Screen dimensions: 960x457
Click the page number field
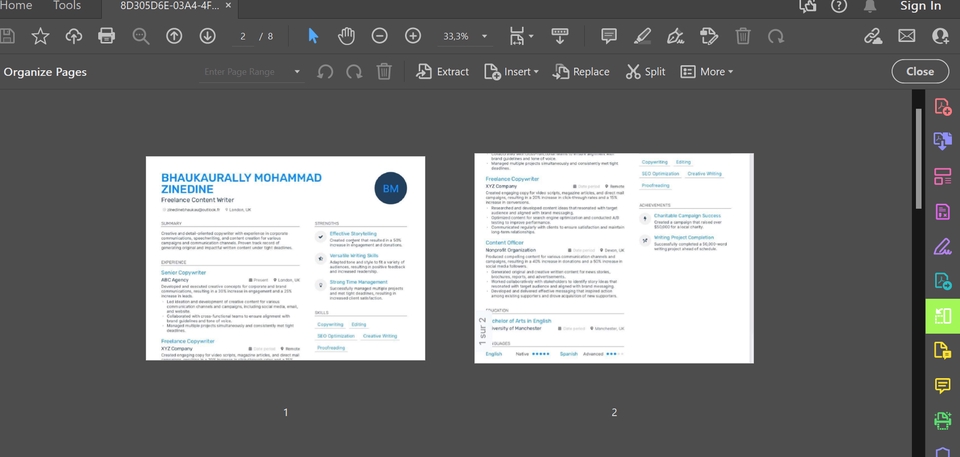pyautogui.click(x=243, y=36)
